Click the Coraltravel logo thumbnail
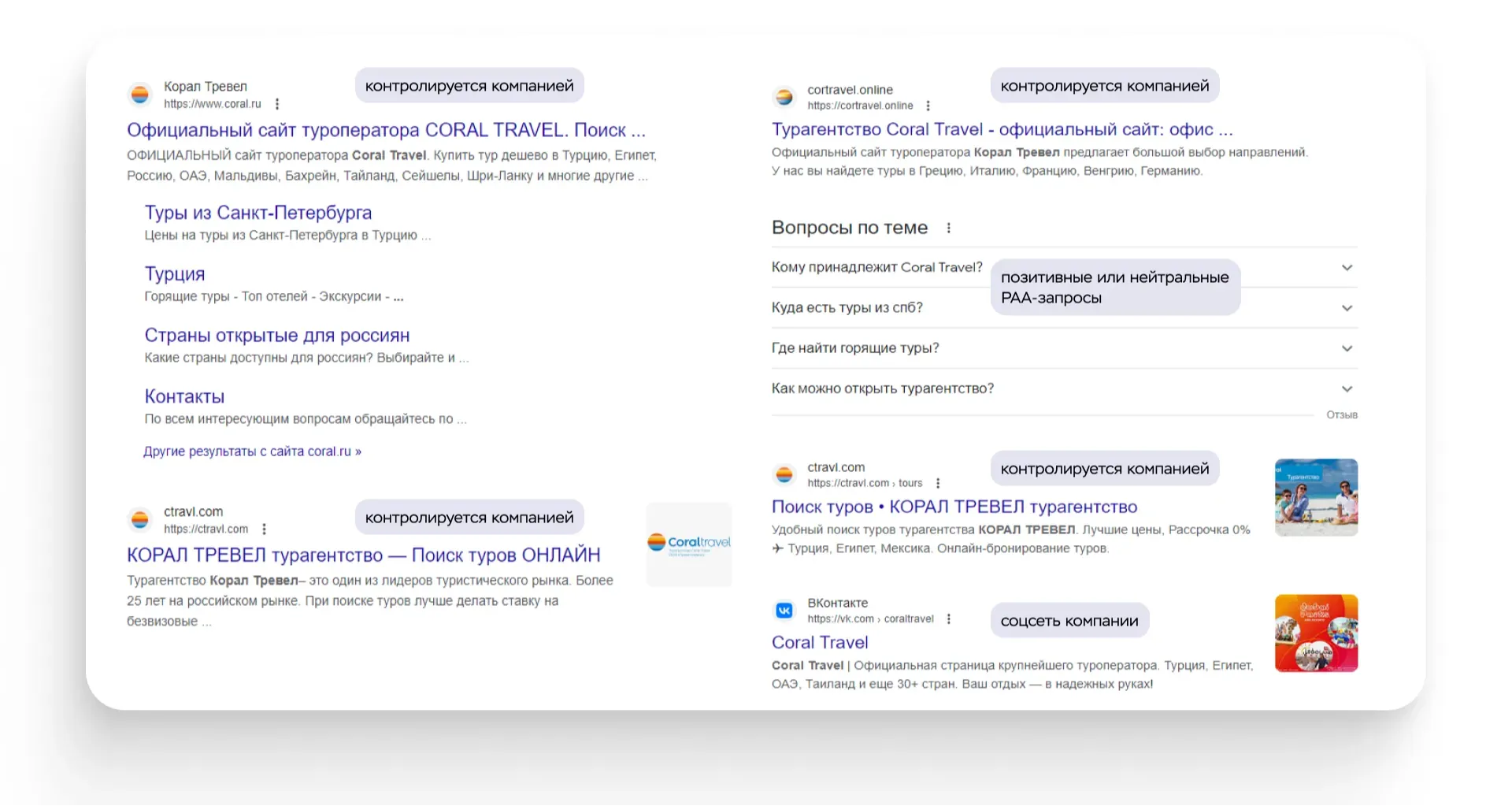Image resolution: width=1512 pixels, height=806 pixels. click(x=689, y=544)
